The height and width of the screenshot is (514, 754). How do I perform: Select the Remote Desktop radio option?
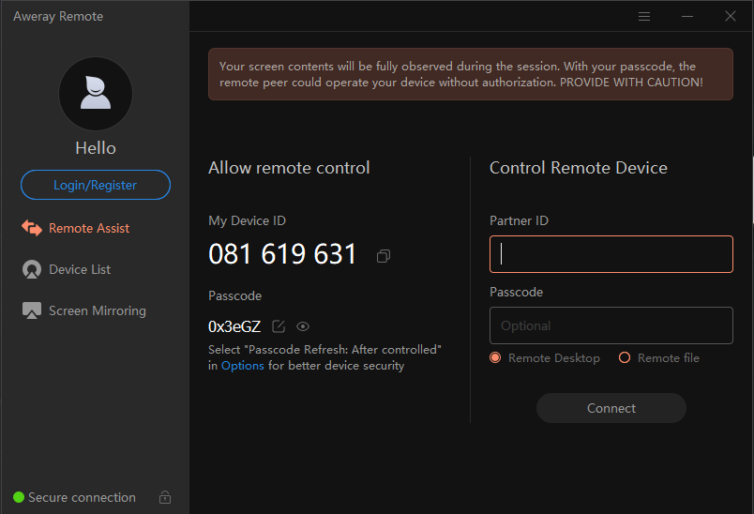(495, 358)
